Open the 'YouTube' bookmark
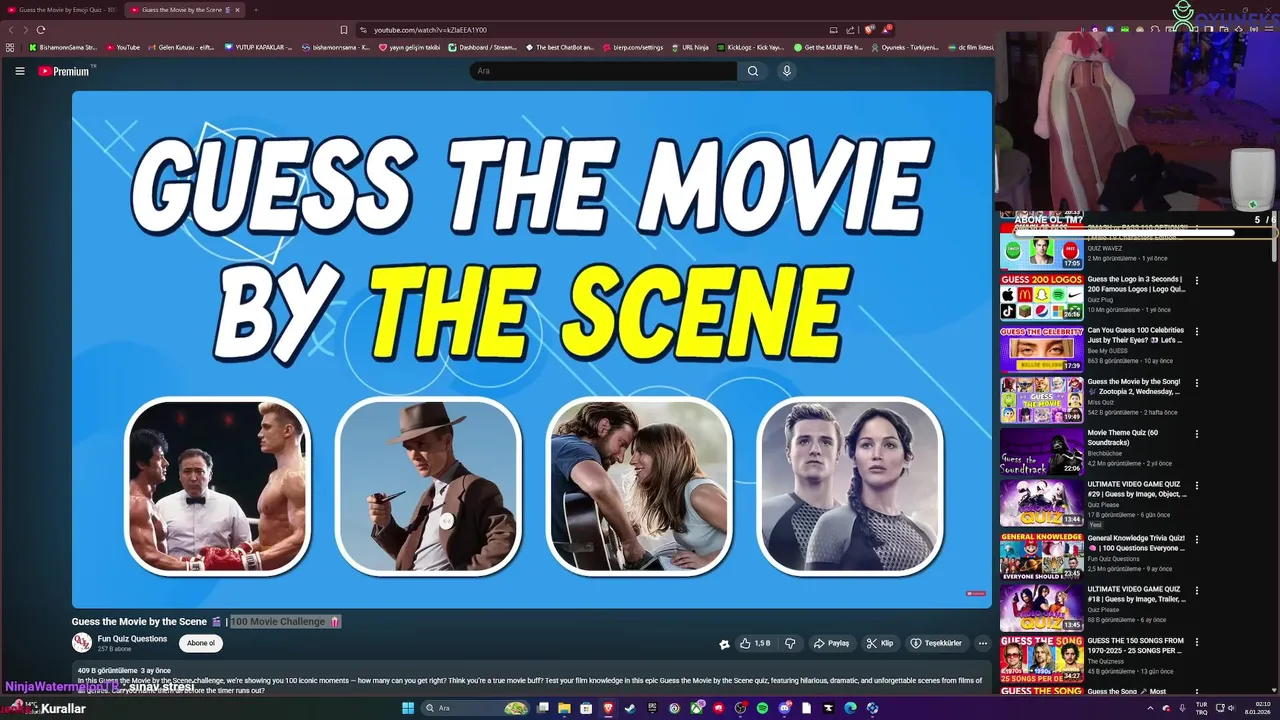The image size is (1280, 720). (124, 47)
